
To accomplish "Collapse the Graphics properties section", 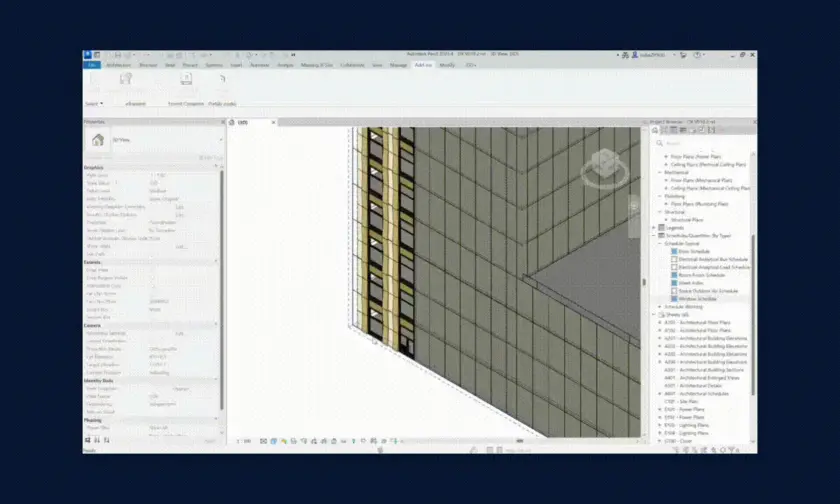I will pyautogui.click(x=216, y=167).
